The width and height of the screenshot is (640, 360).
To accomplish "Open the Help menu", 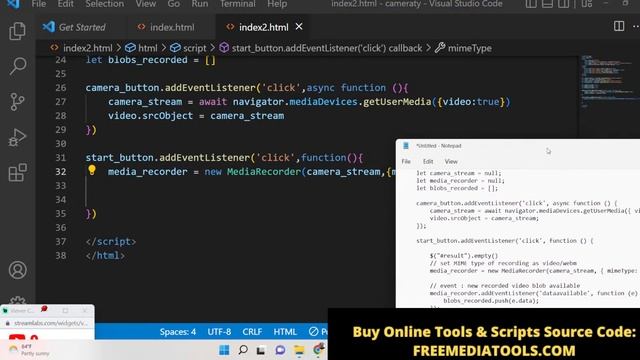I will tap(277, 4).
